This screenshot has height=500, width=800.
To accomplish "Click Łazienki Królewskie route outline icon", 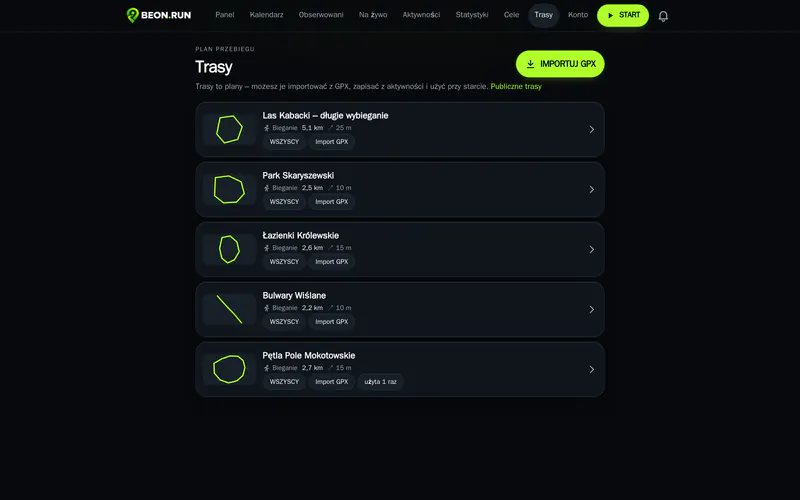I will (229, 249).
